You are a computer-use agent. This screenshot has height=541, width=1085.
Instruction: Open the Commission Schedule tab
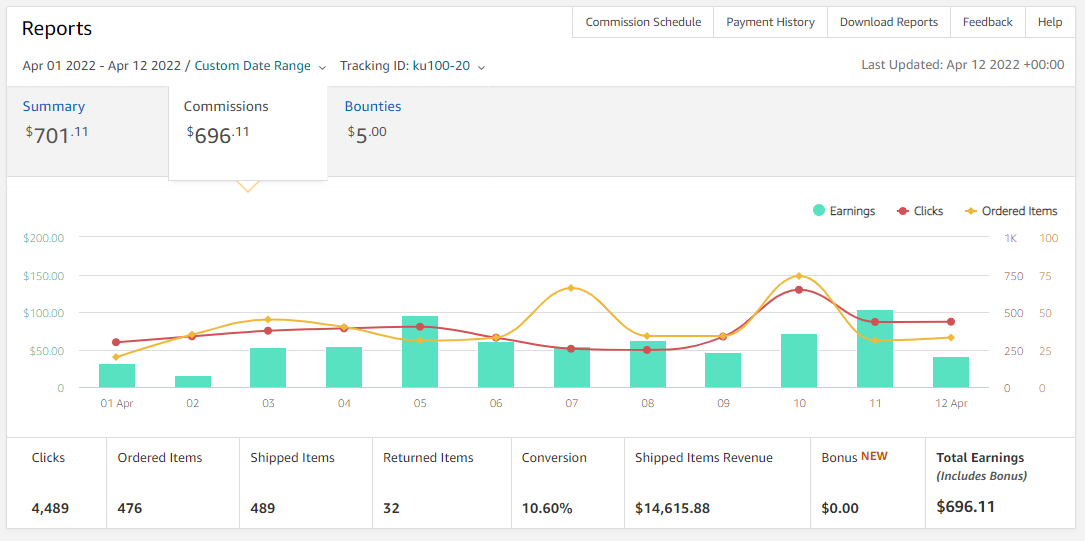pos(643,22)
